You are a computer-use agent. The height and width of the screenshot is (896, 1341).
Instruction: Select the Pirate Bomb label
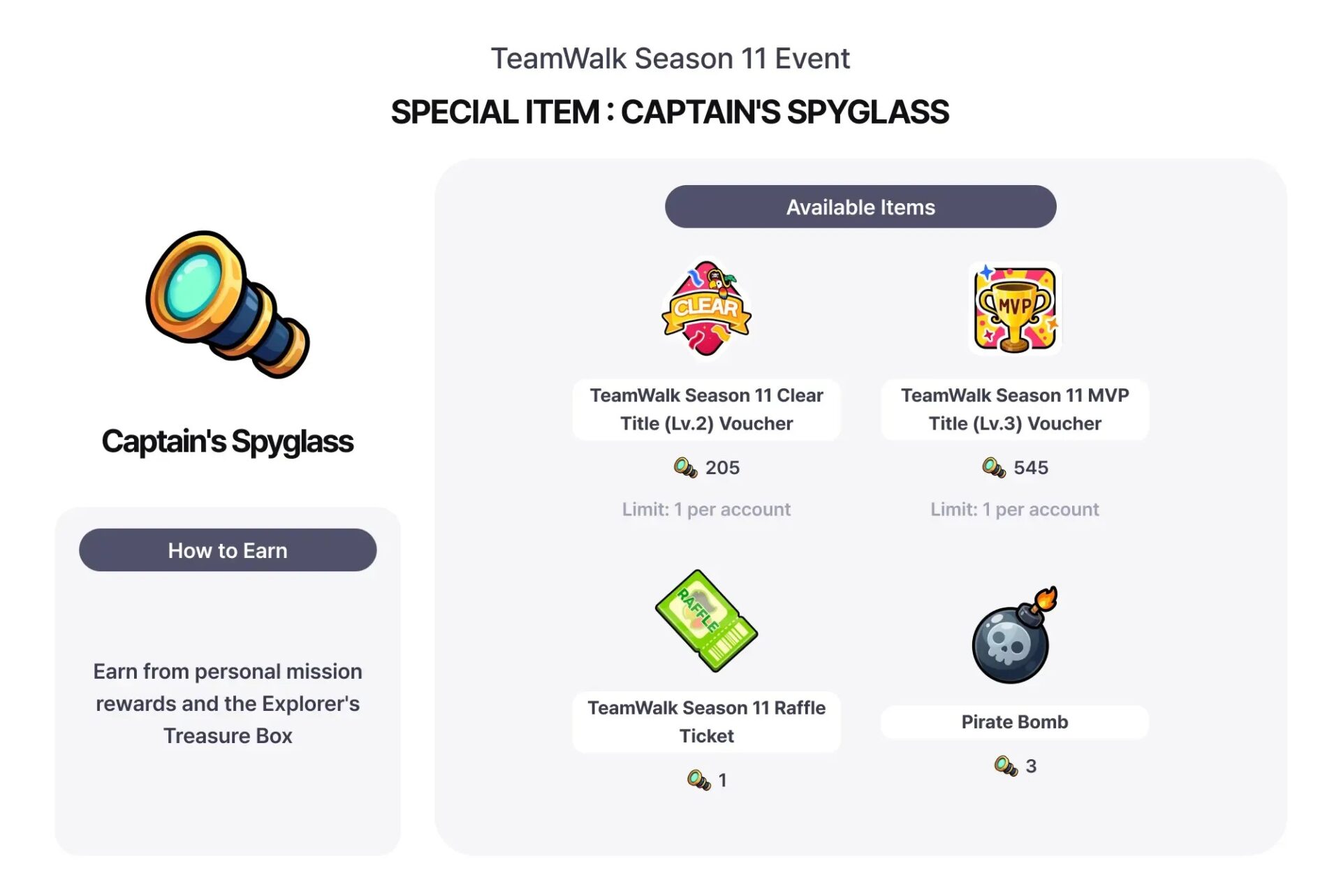coord(1015,721)
